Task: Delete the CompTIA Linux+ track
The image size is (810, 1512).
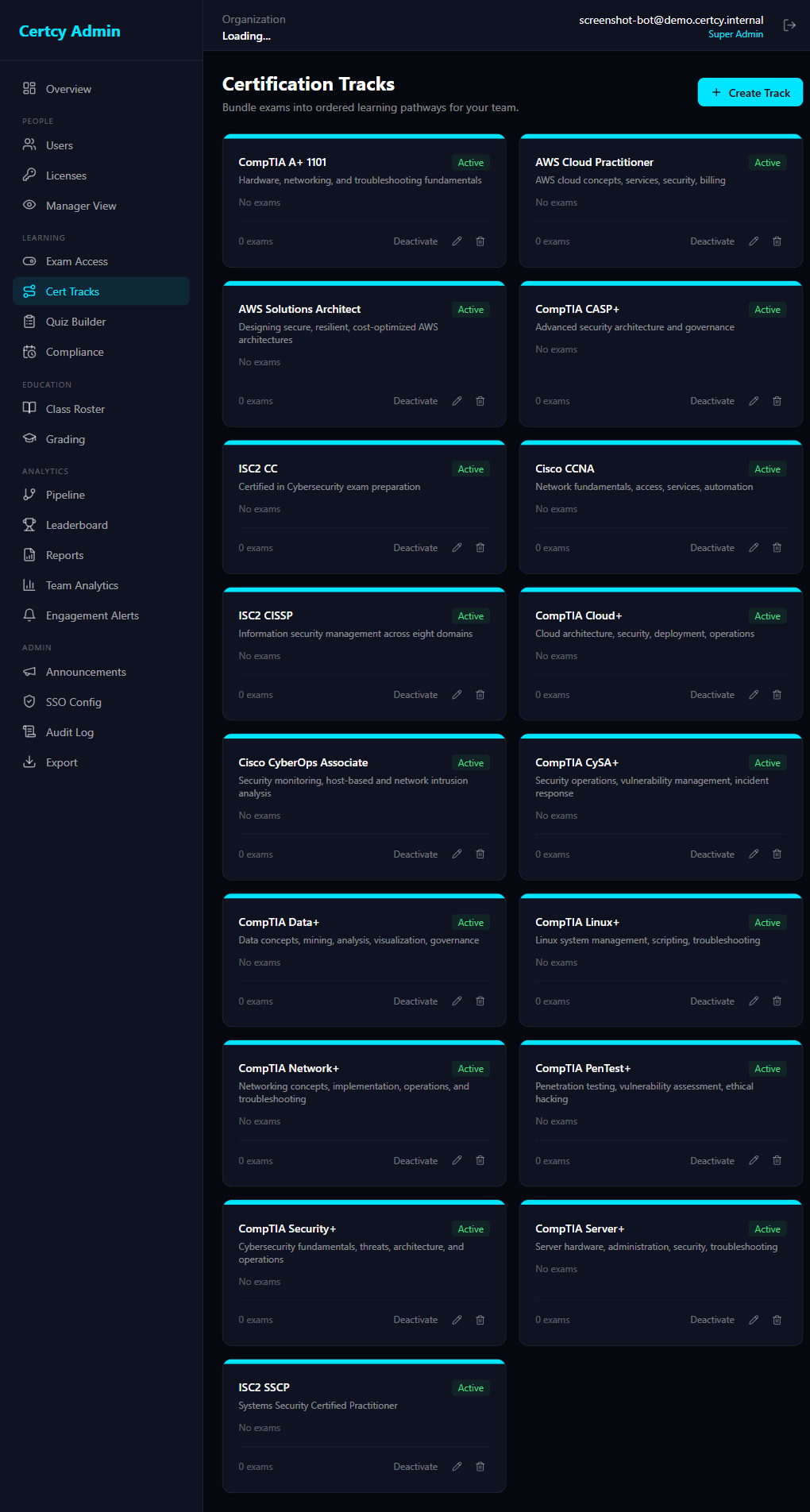Action: (x=777, y=1001)
